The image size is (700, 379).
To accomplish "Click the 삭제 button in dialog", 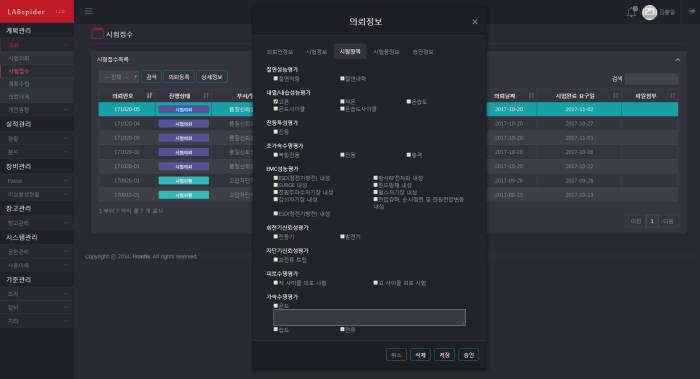I will [421, 355].
